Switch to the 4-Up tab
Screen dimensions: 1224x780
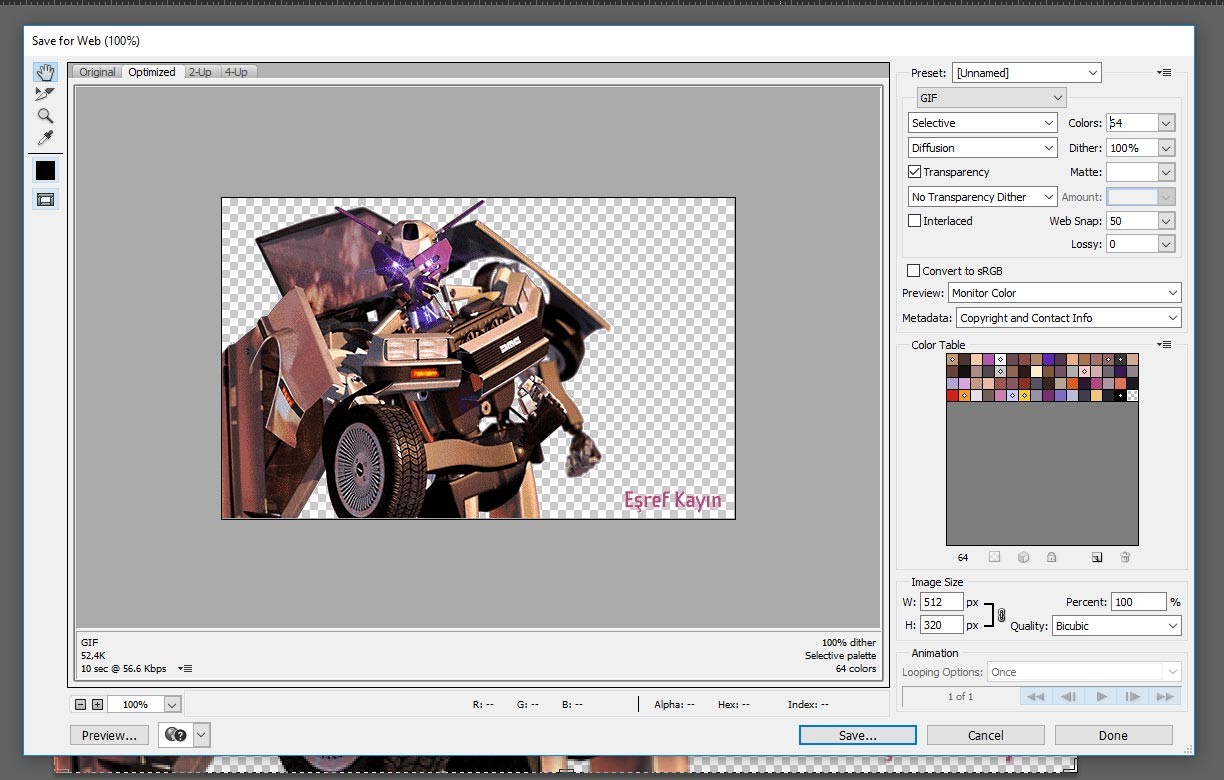[x=237, y=72]
